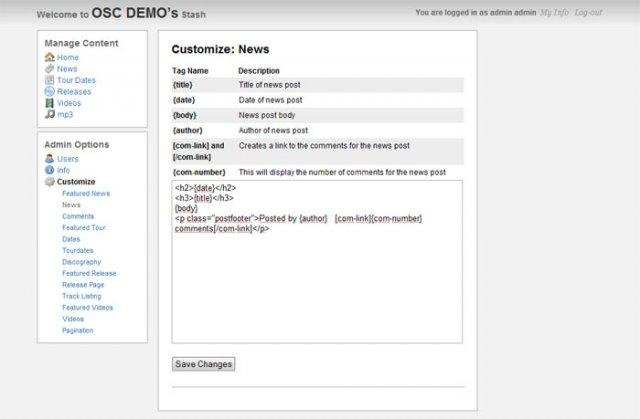The image size is (640, 419).
Task: Click the 'Customize: News' heading
Action: pyautogui.click(x=220, y=49)
